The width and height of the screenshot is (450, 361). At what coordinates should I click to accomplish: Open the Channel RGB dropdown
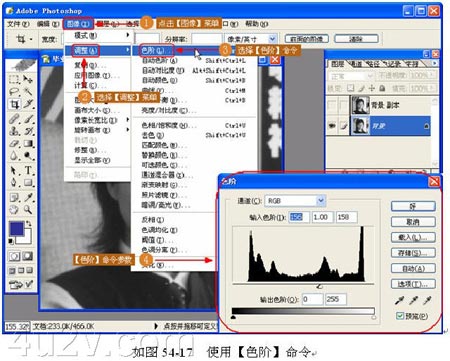(x=295, y=201)
